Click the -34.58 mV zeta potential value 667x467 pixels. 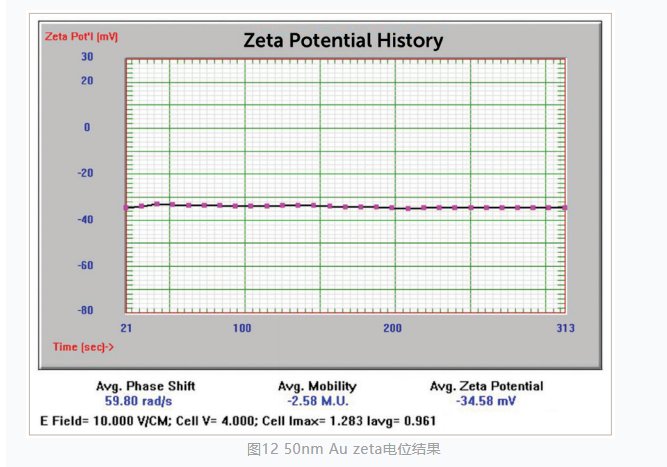tap(486, 399)
